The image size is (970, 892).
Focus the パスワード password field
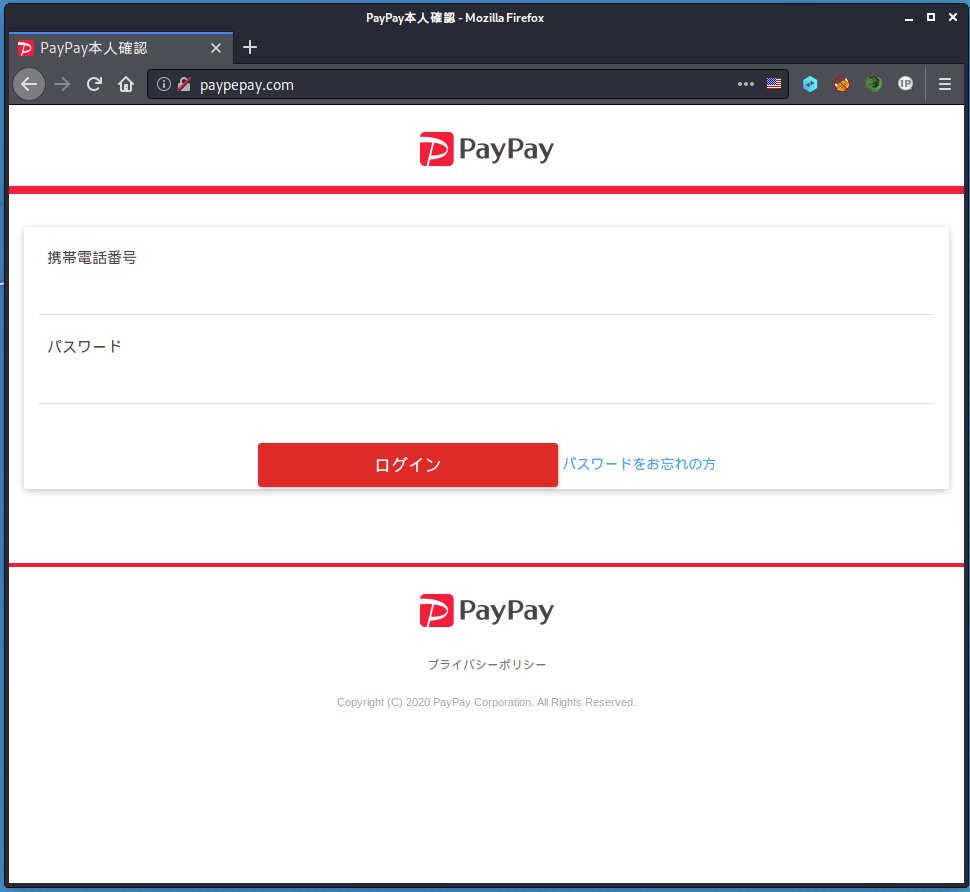click(486, 381)
